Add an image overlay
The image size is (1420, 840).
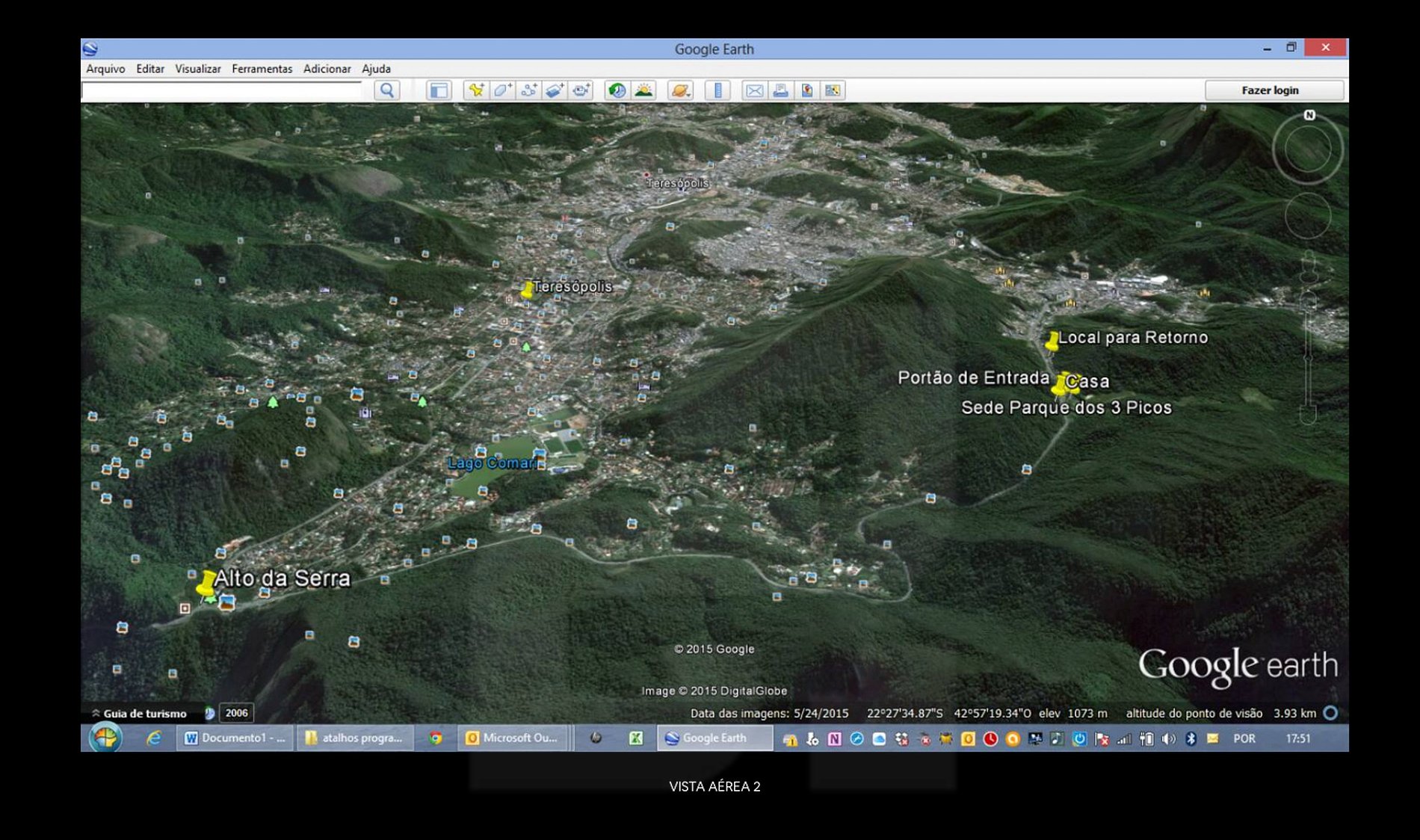555,90
